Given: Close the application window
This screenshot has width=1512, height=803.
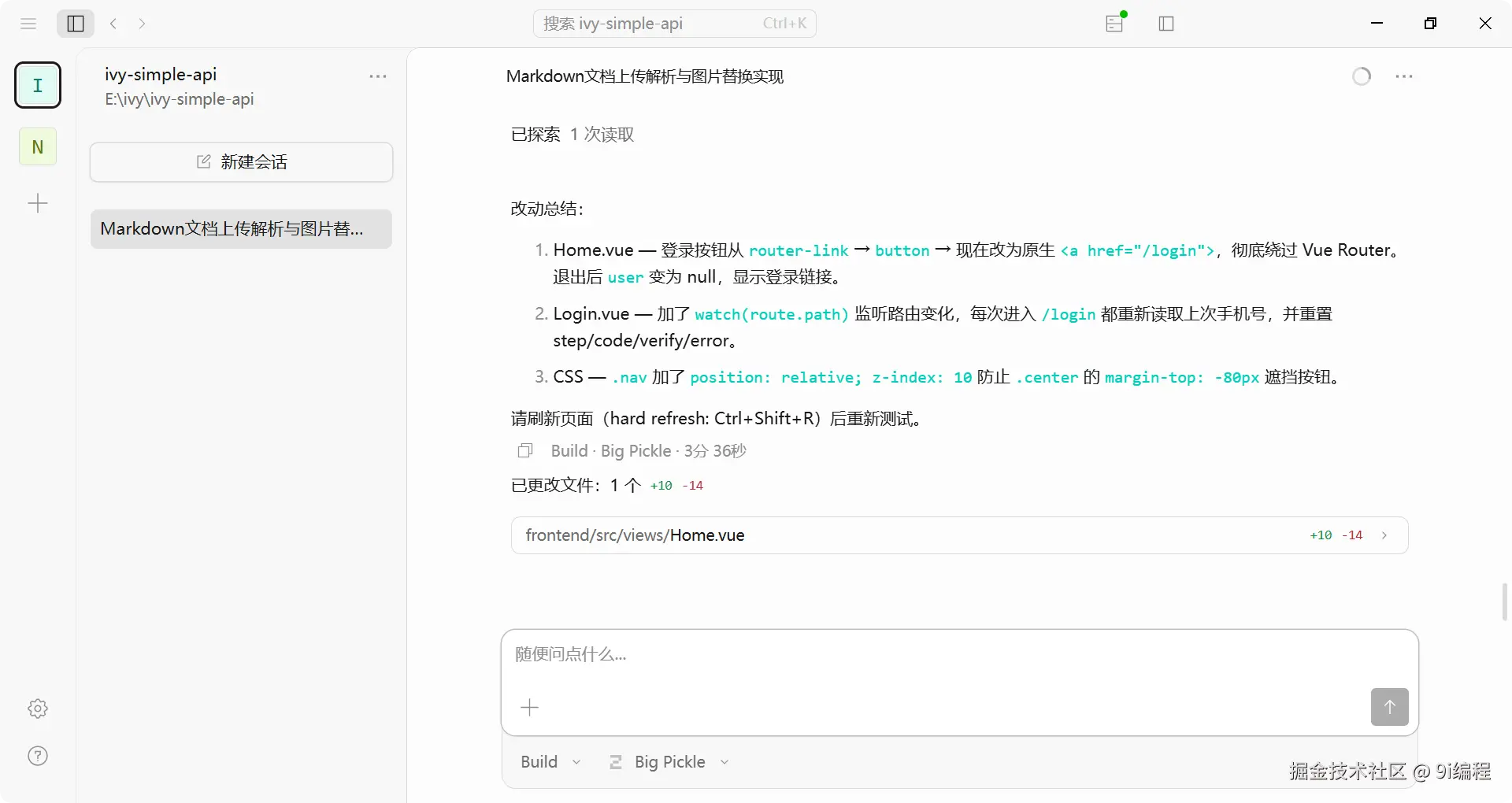Looking at the screenshot, I should tap(1485, 24).
